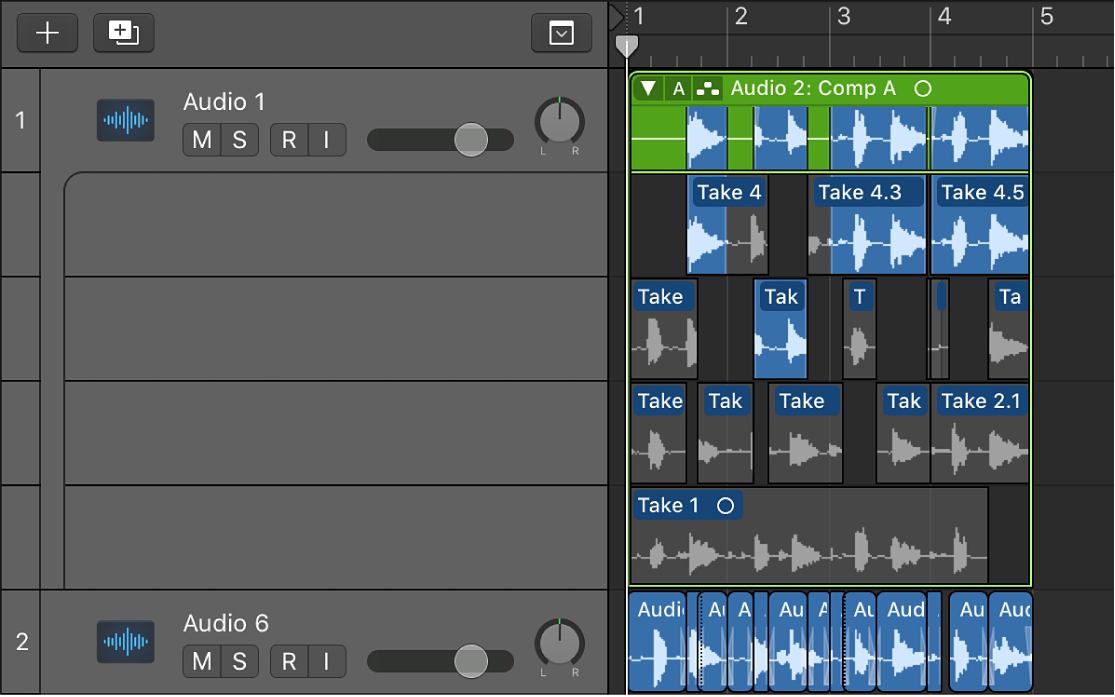The height and width of the screenshot is (697, 1115).
Task: Click the circle icon in the Comp A header
Action: pos(922,88)
